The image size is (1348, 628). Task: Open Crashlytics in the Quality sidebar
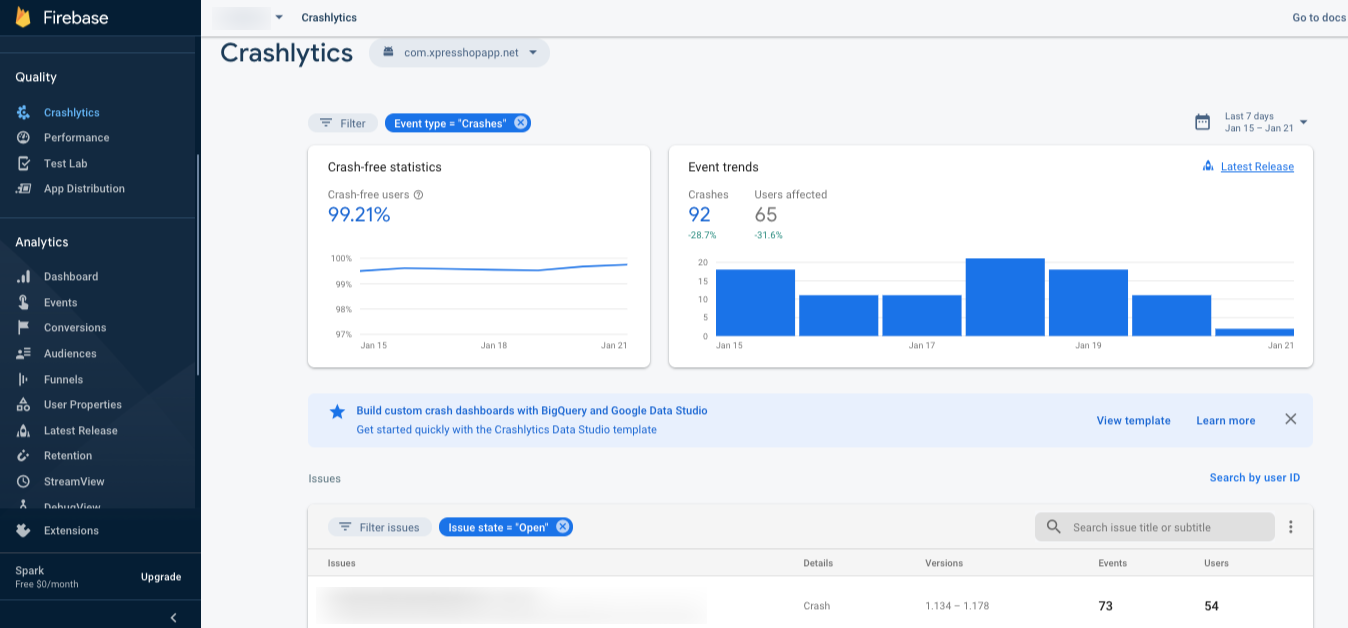(x=71, y=113)
